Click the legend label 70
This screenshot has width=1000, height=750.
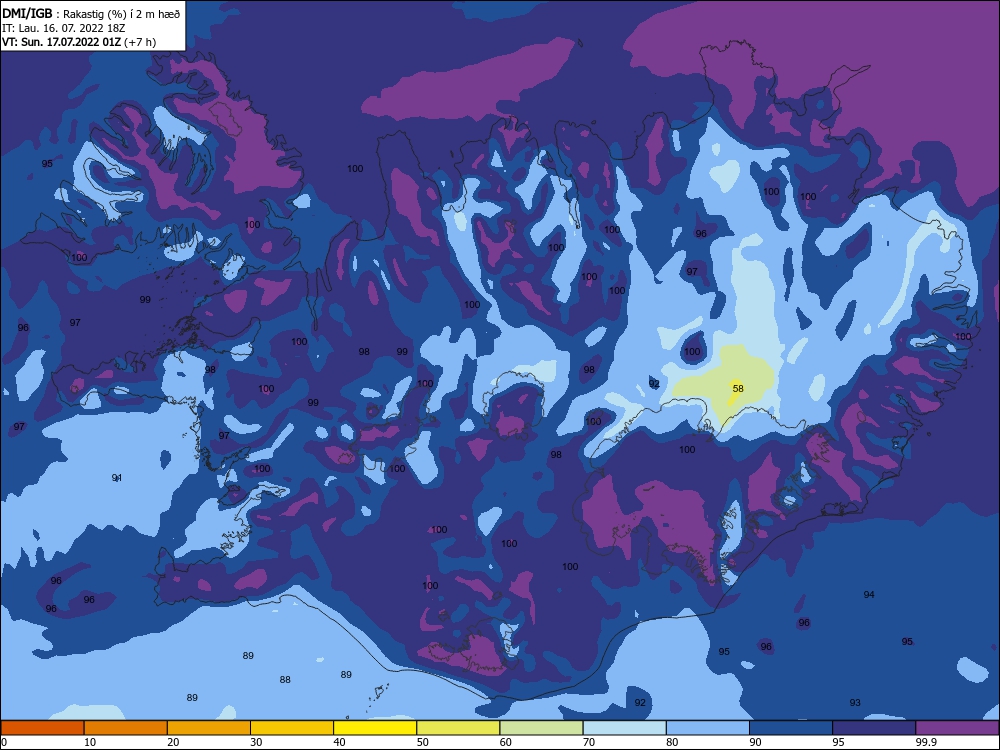(589, 742)
